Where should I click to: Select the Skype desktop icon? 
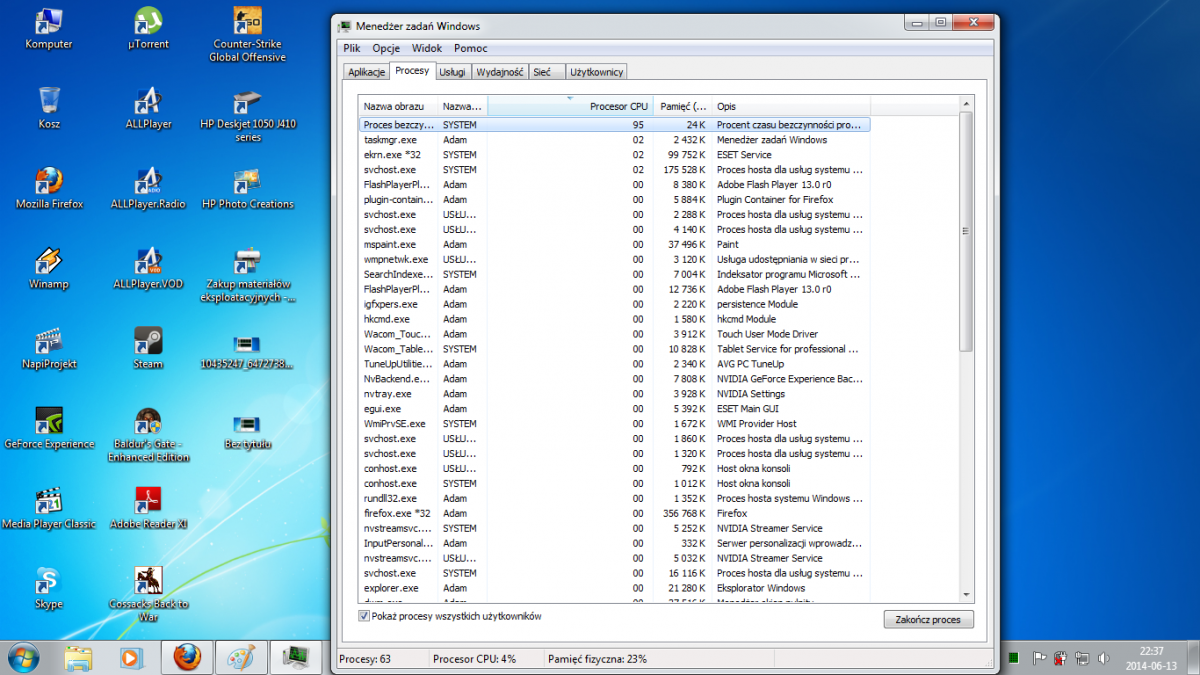[49, 588]
